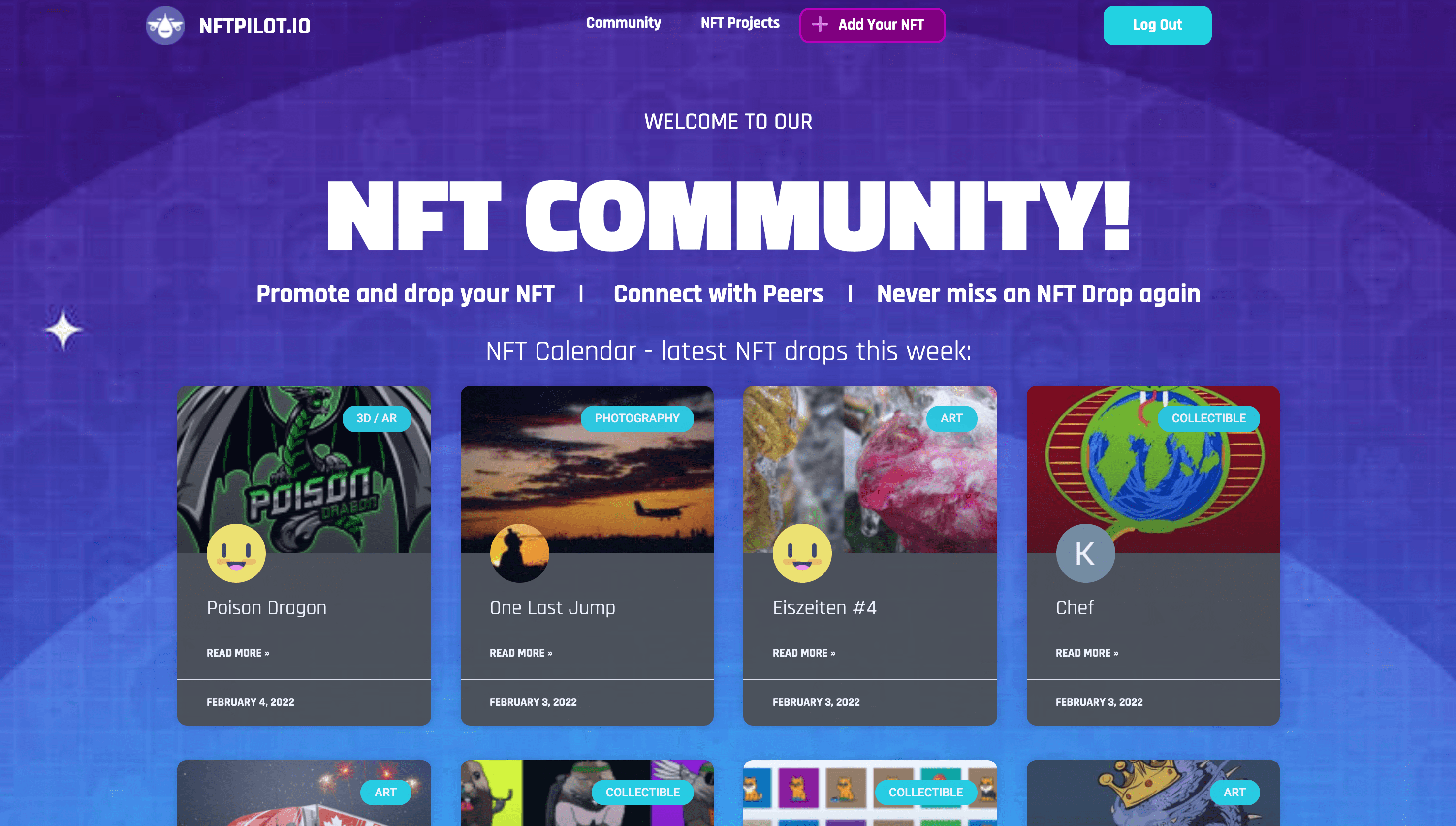The image size is (1456, 826).
Task: Open the NFT Projects menu item
Action: (x=740, y=23)
